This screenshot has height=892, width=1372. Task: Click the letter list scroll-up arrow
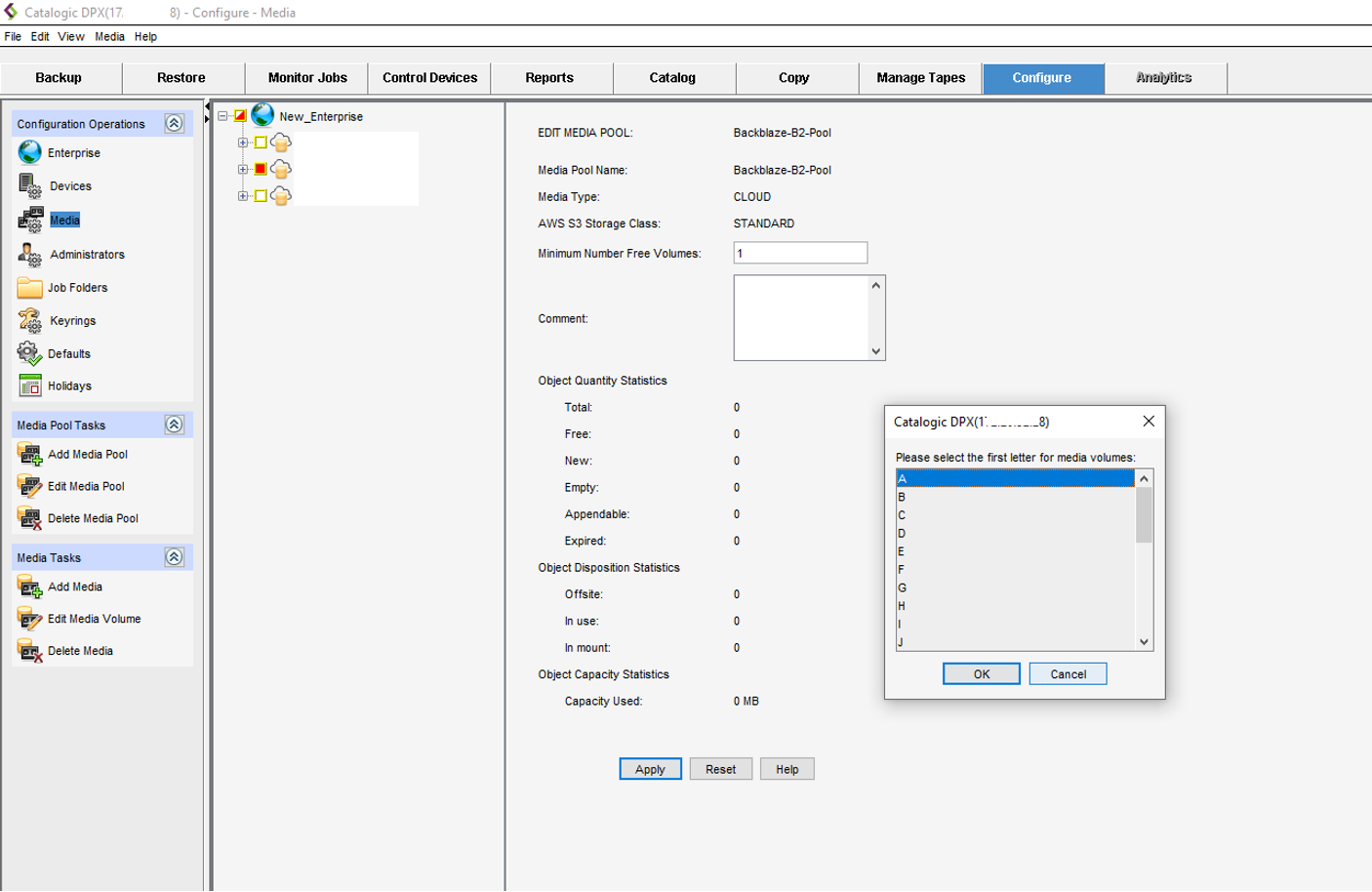pyautogui.click(x=1145, y=478)
